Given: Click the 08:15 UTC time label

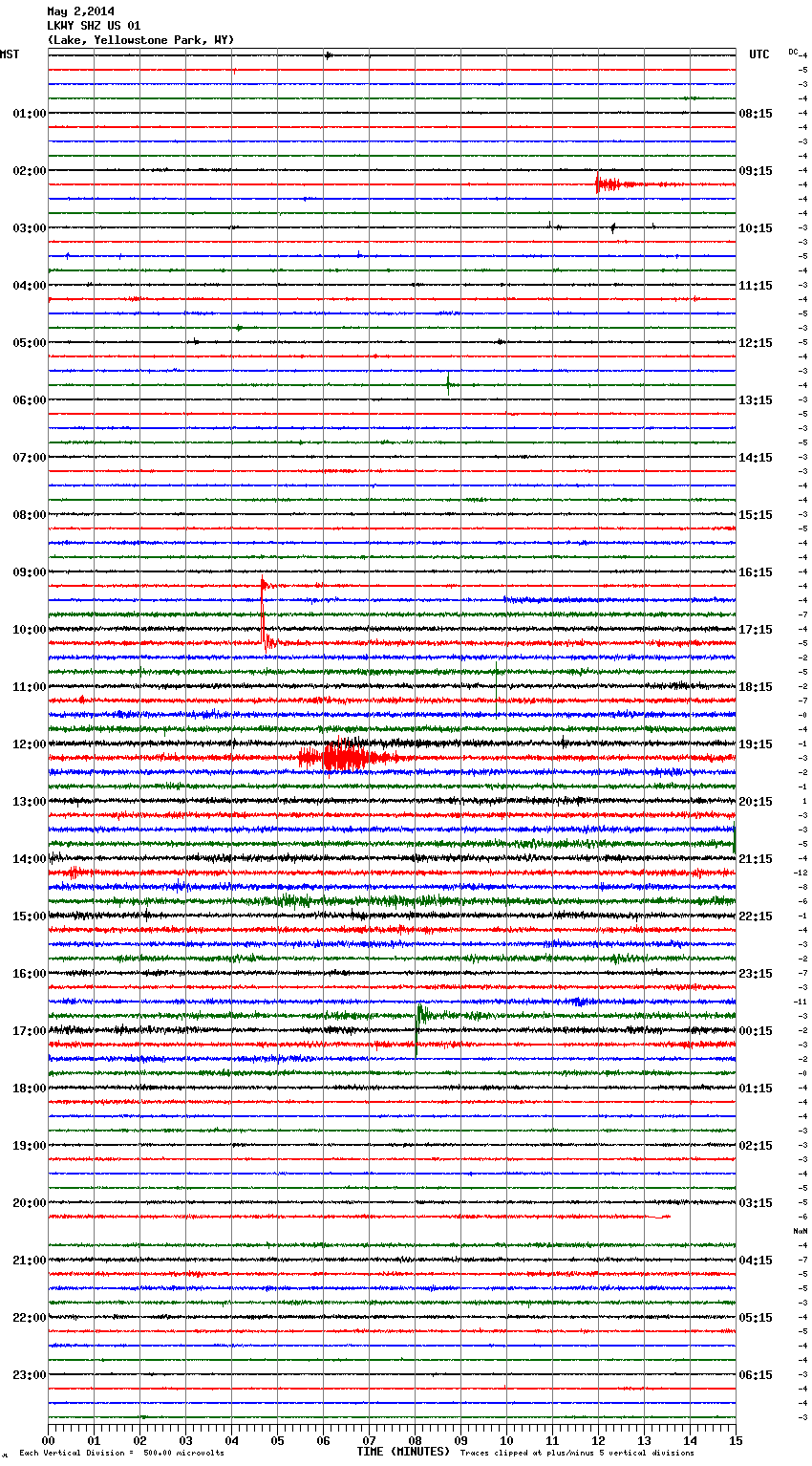Looking at the screenshot, I should 756,114.
